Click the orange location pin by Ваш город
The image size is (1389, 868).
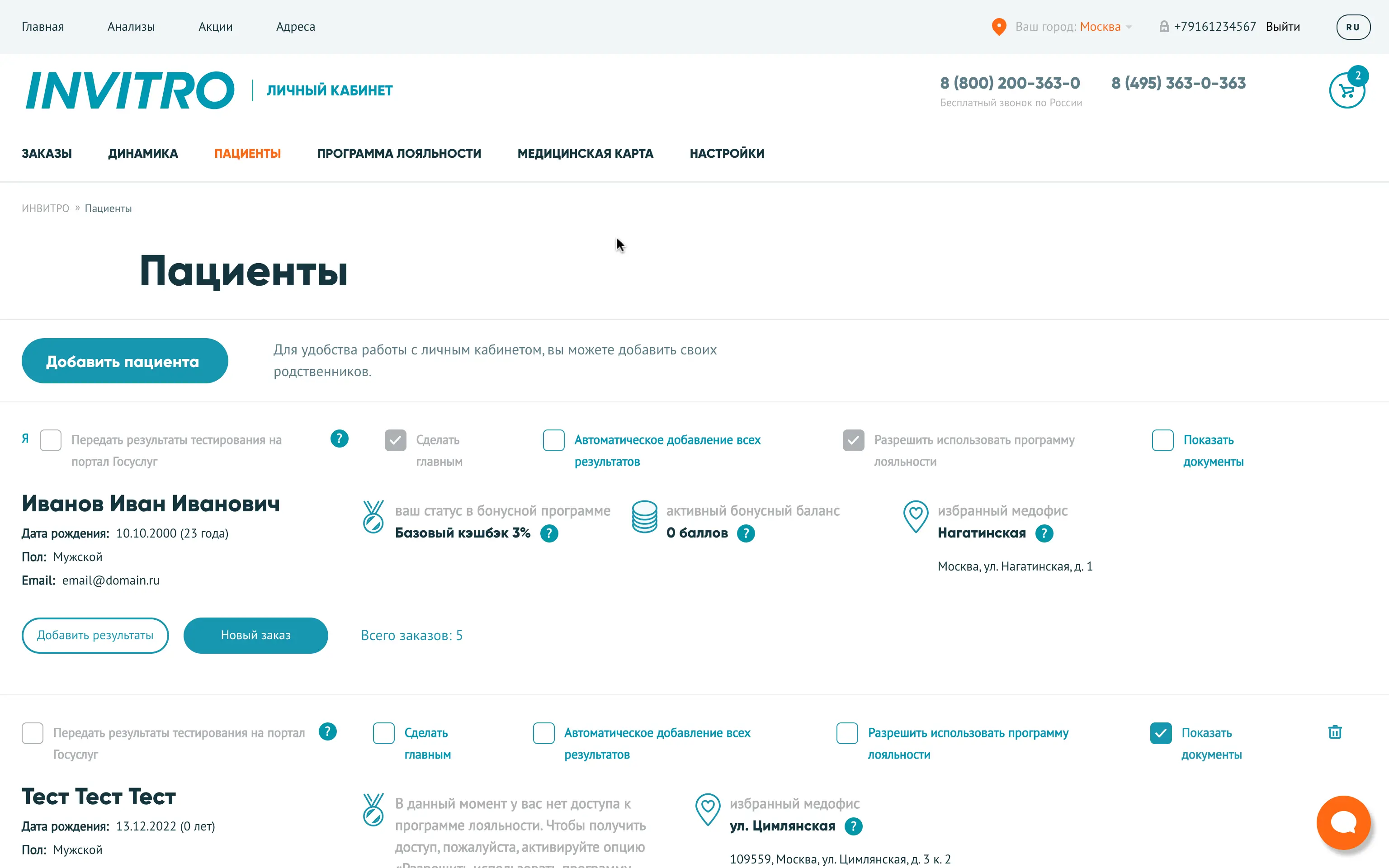point(999,27)
